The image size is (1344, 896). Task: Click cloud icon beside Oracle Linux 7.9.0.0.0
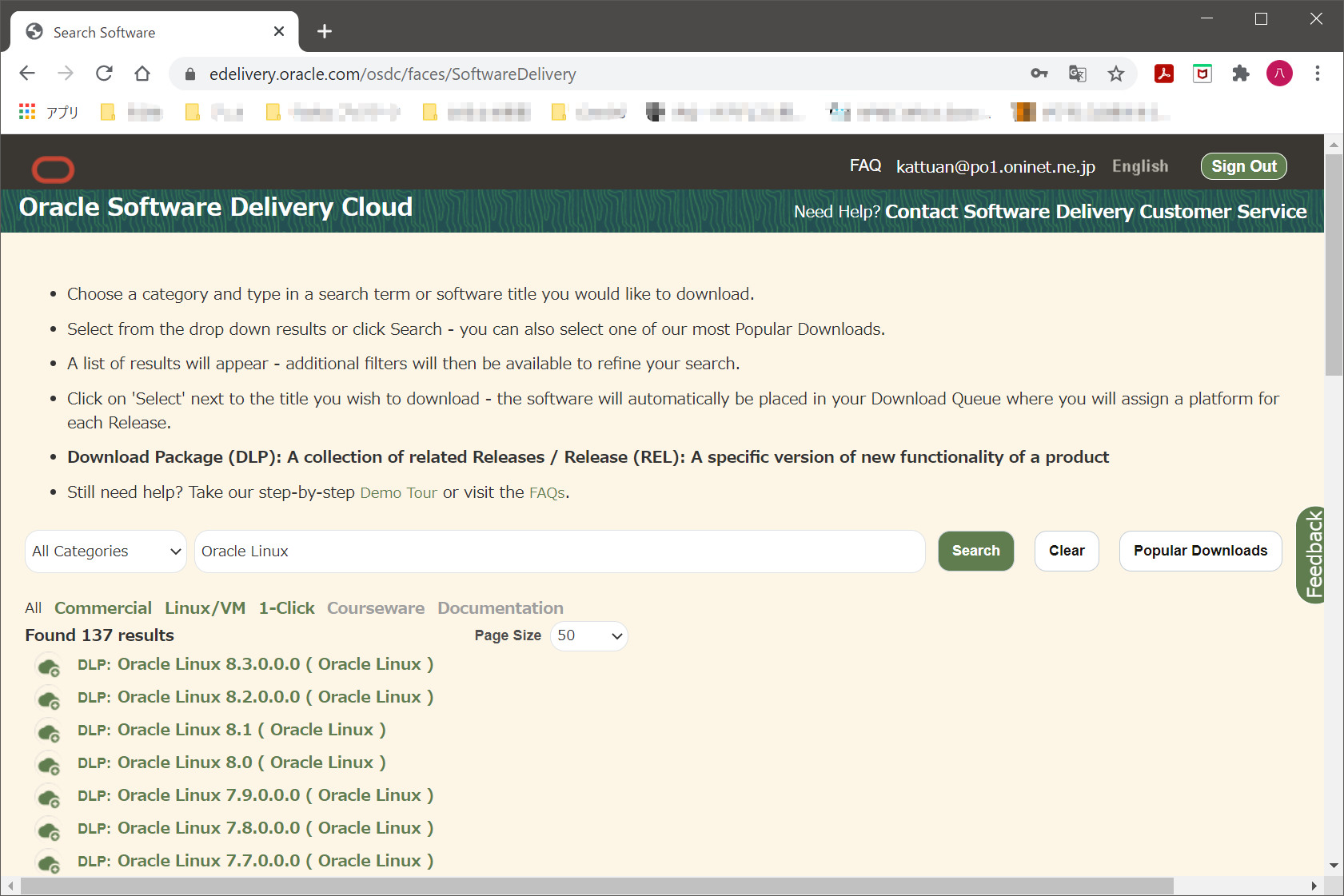tap(50, 798)
